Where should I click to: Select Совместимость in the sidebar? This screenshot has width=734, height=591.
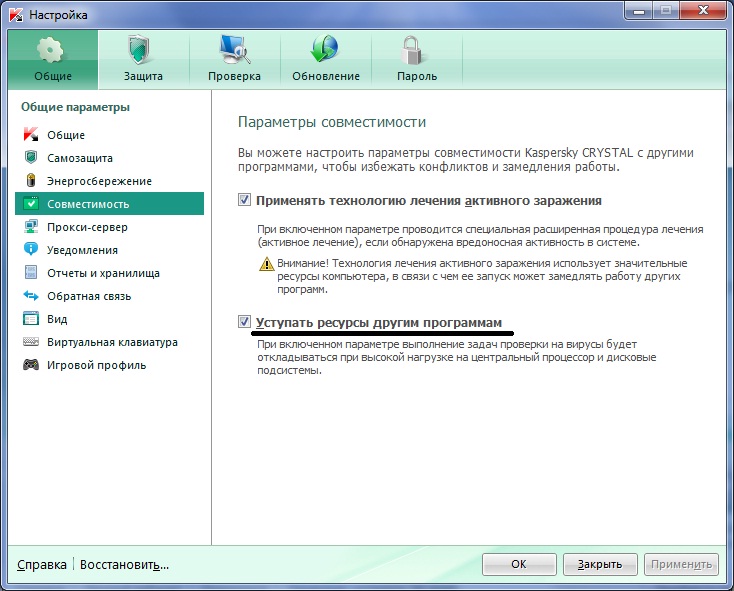(x=110, y=204)
